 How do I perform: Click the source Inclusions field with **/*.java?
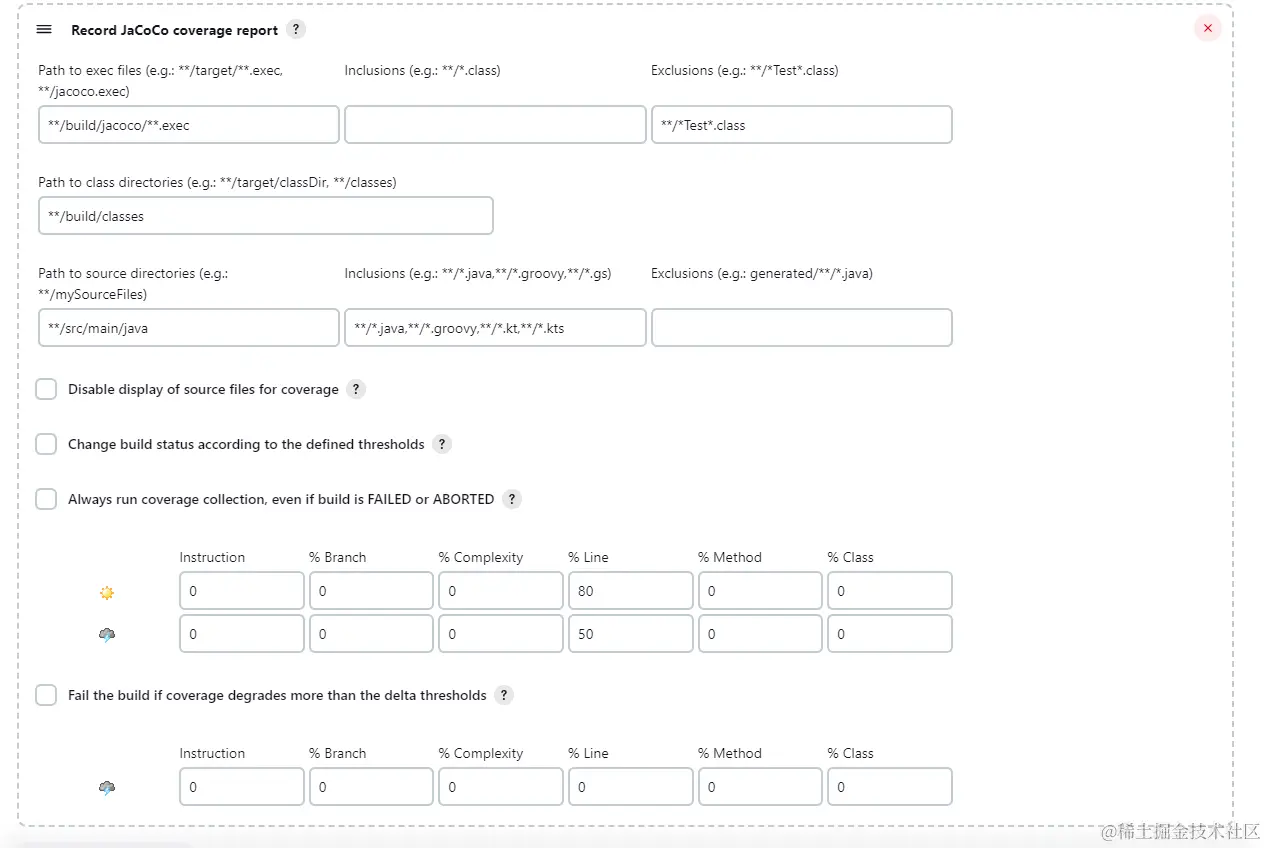tap(495, 328)
